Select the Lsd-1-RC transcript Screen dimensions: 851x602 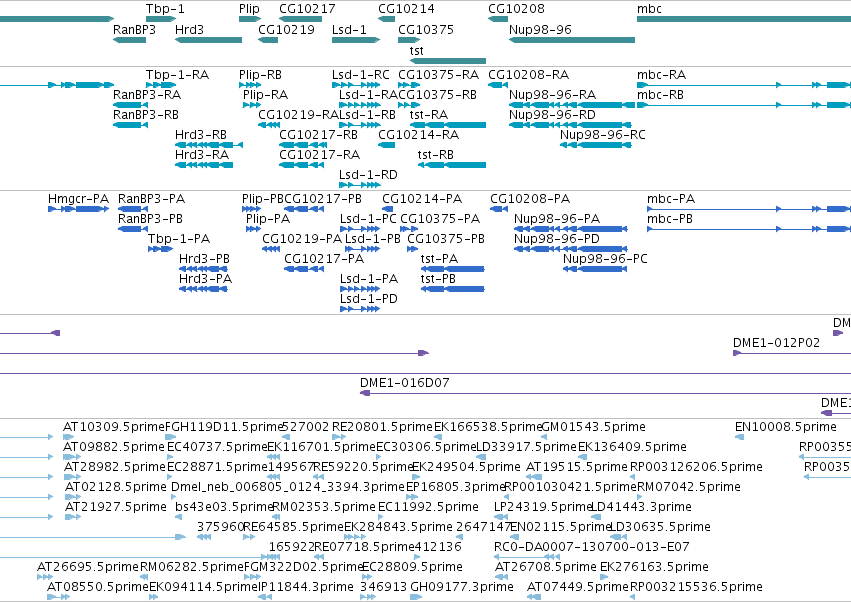[x=356, y=85]
